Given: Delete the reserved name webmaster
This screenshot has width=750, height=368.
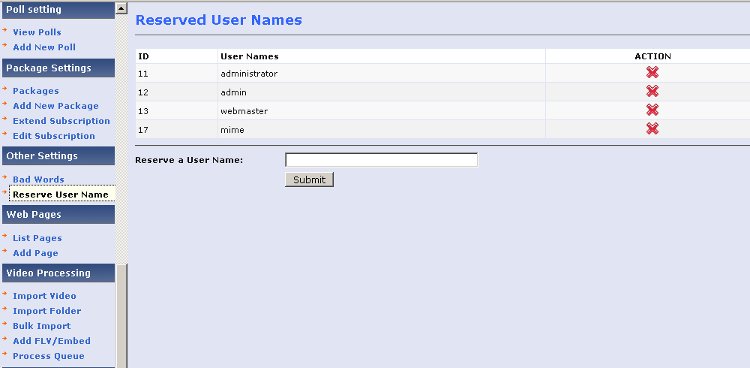Looking at the screenshot, I should (652, 110).
